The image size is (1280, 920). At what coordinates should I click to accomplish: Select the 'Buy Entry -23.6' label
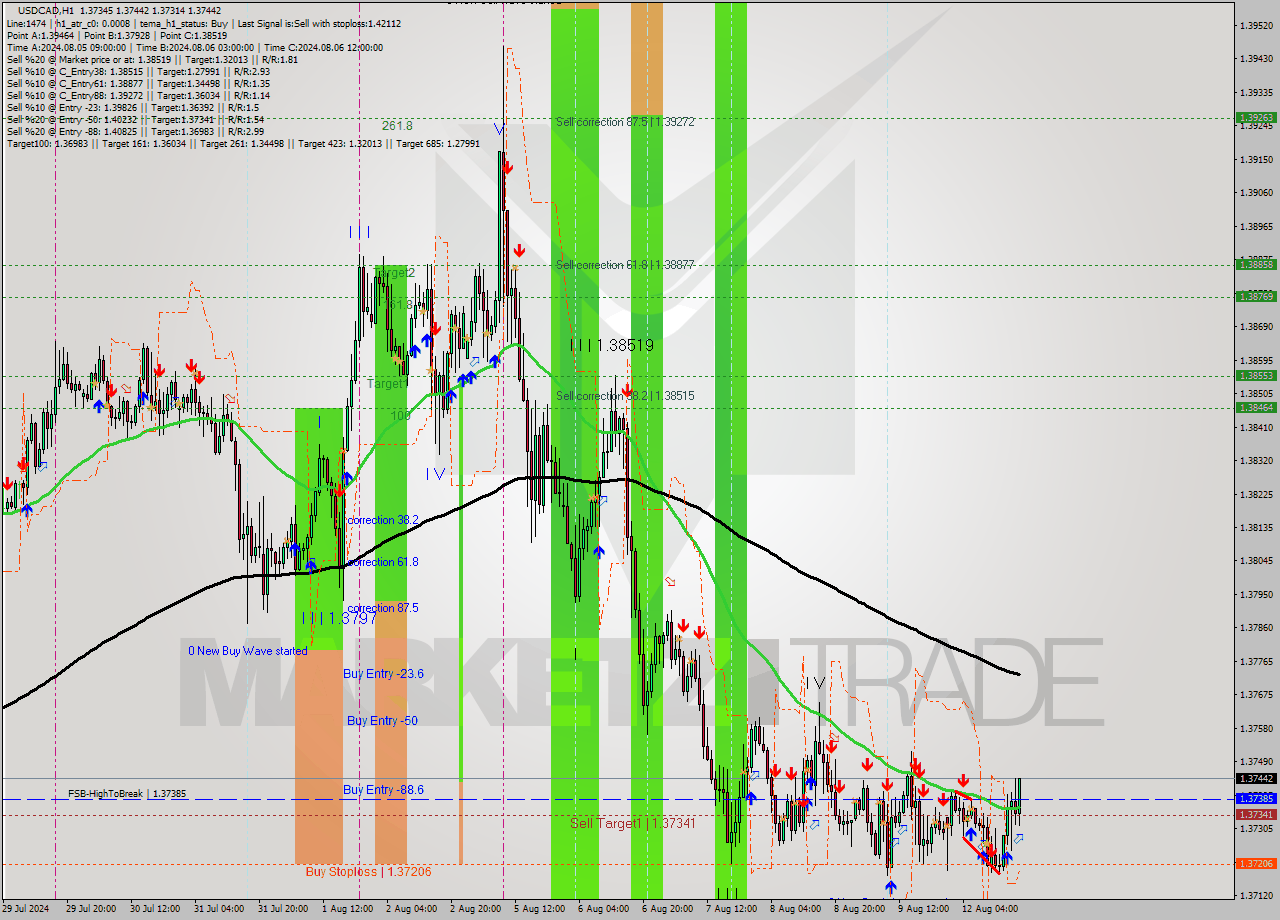[x=384, y=674]
